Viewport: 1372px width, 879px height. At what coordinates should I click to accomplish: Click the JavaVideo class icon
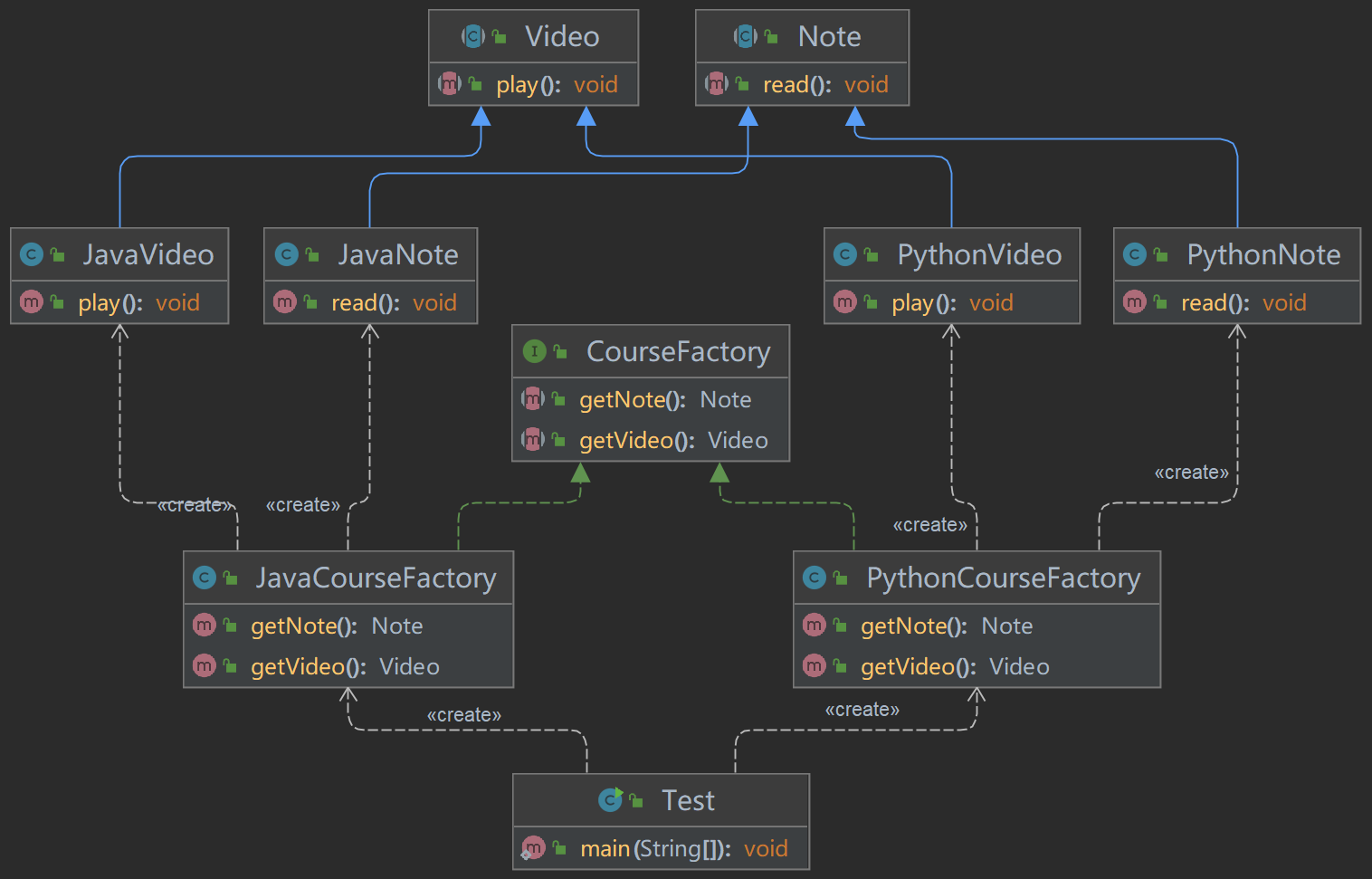click(32, 254)
